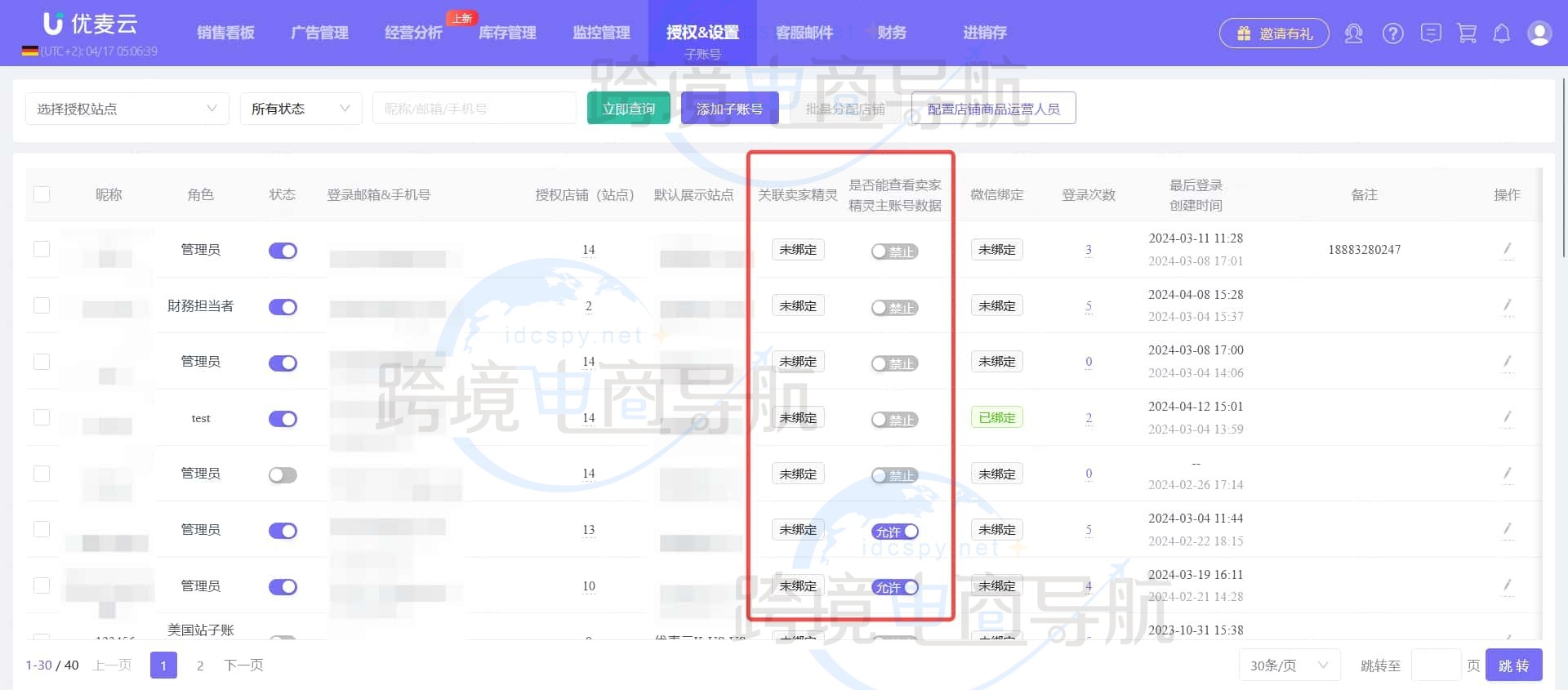Viewport: 1568px width, 690px height.
Task: Toggle 允许 switch in row with 10 stores
Action: tap(894, 587)
